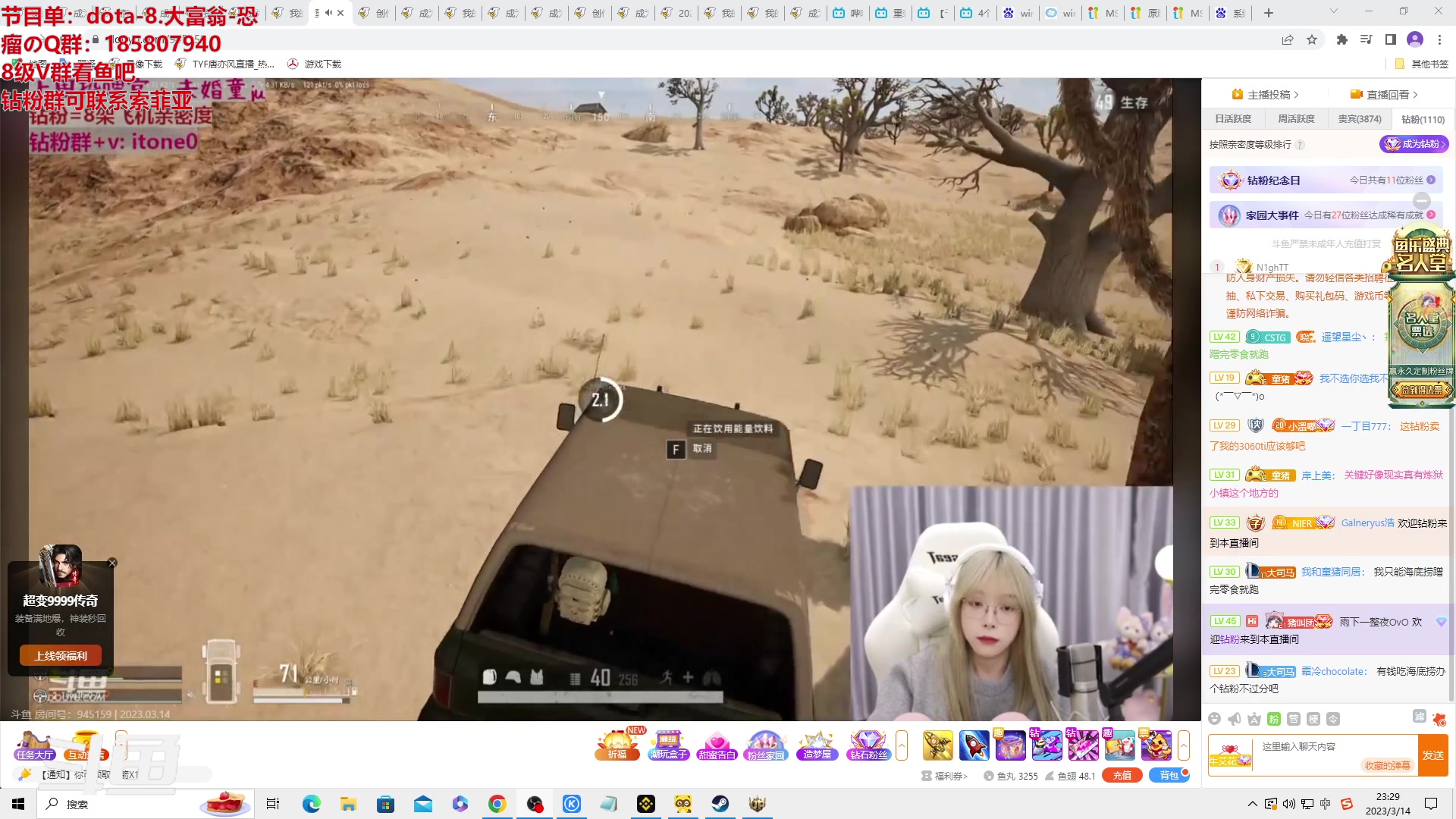Open the 甜蜜告白 activity icon

point(717,745)
